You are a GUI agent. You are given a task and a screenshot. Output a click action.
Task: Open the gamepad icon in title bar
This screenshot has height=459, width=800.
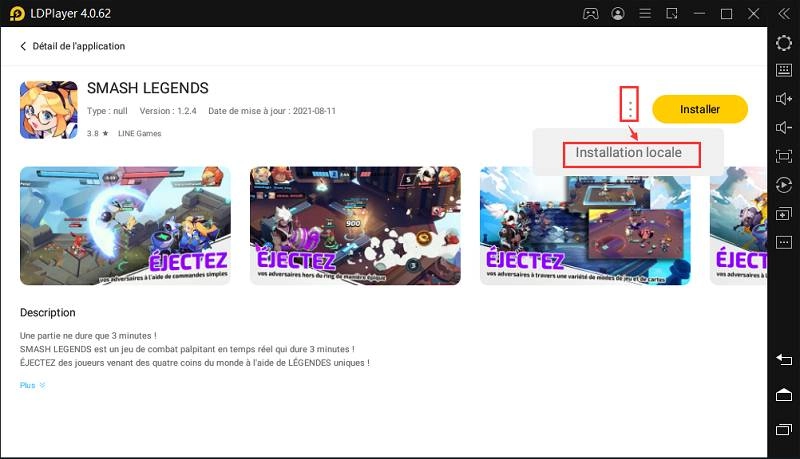pos(591,14)
